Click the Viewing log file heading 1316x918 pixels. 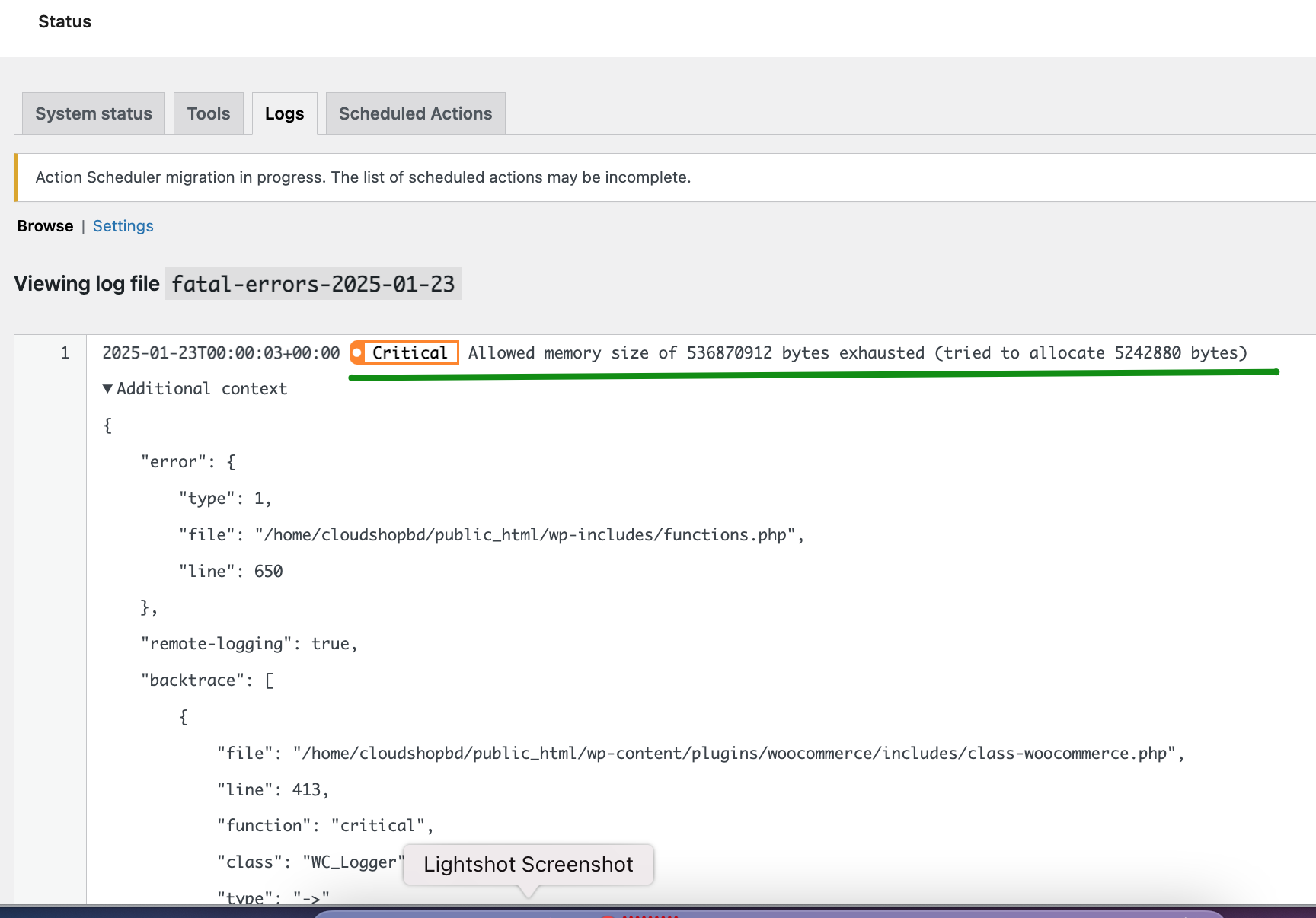click(87, 284)
